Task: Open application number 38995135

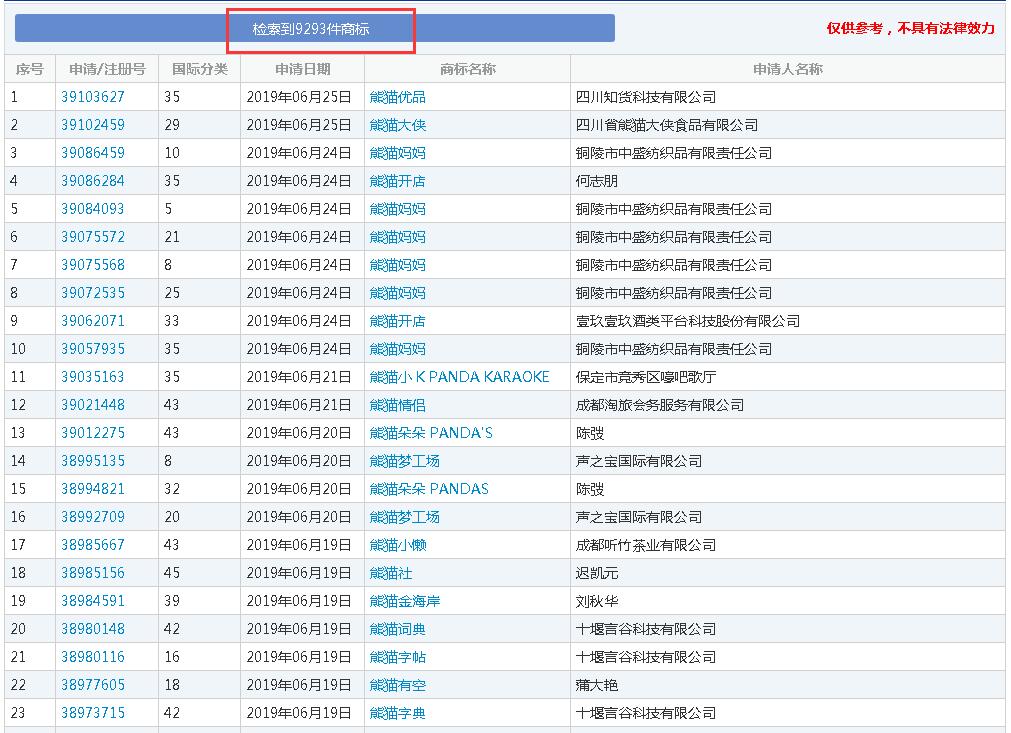Action: [93, 461]
